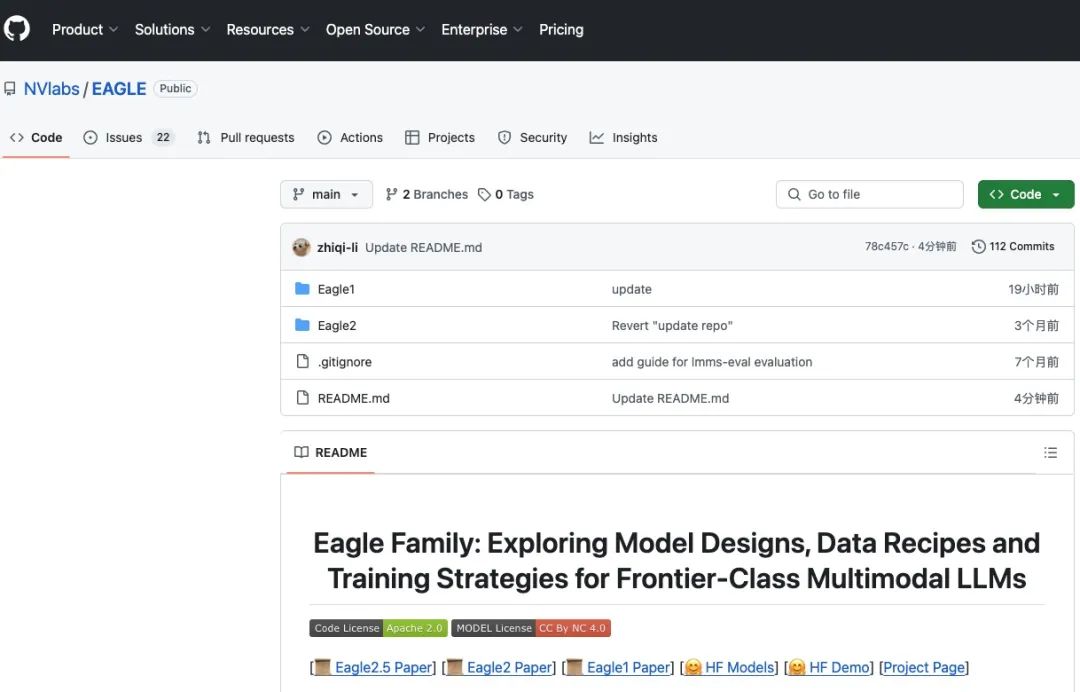This screenshot has width=1080, height=692.
Task: Click the zhiqi-li avatar image
Action: (301, 247)
